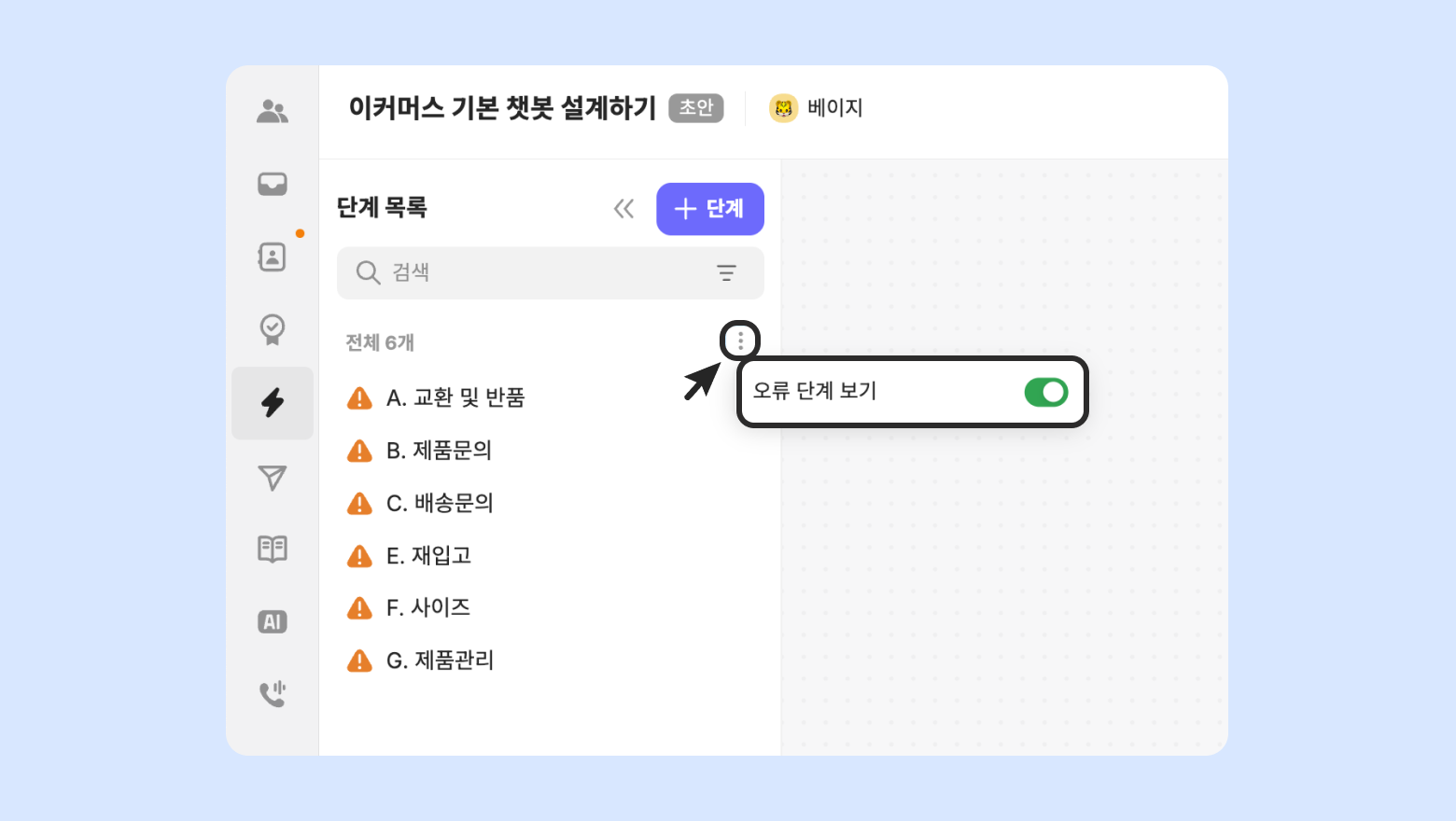
Task: Open the paper plane campaigns icon
Action: point(273,478)
